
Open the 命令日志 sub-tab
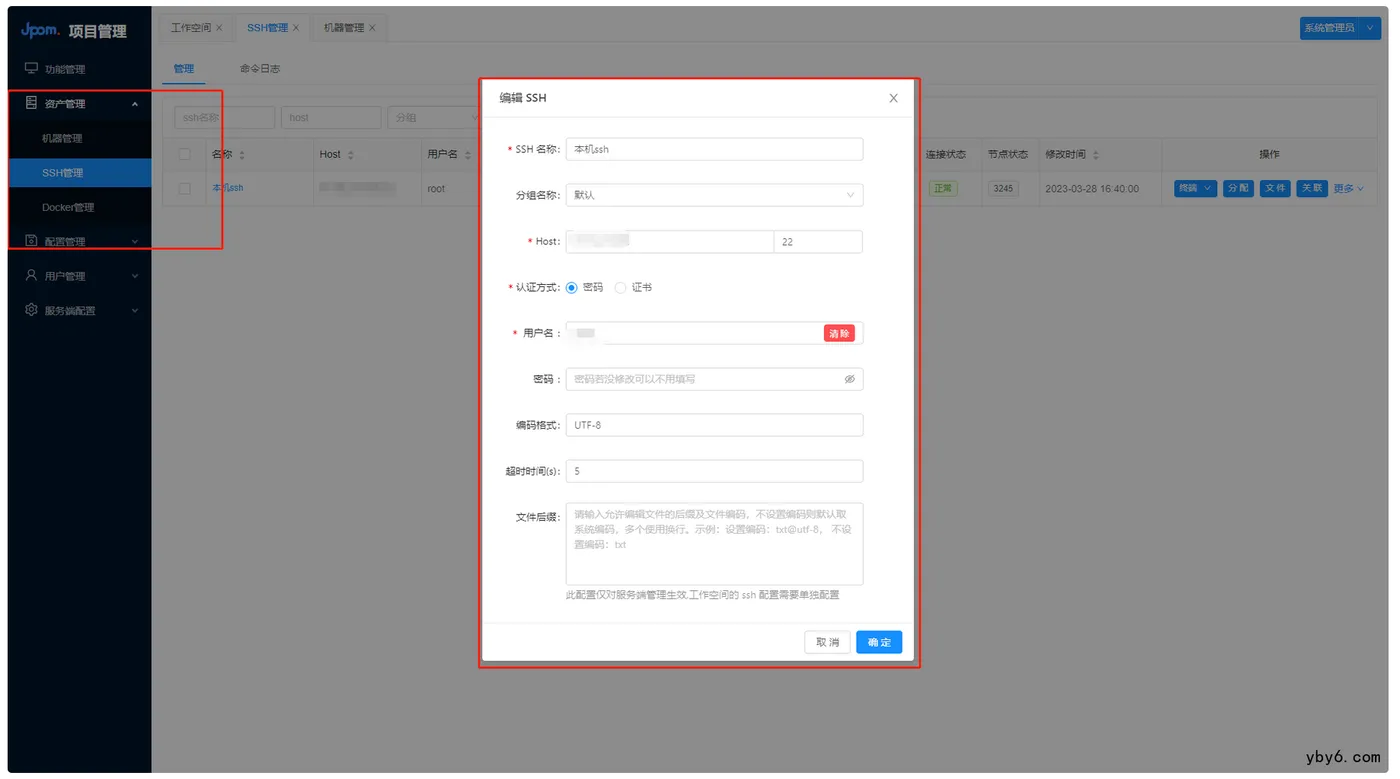coord(260,69)
